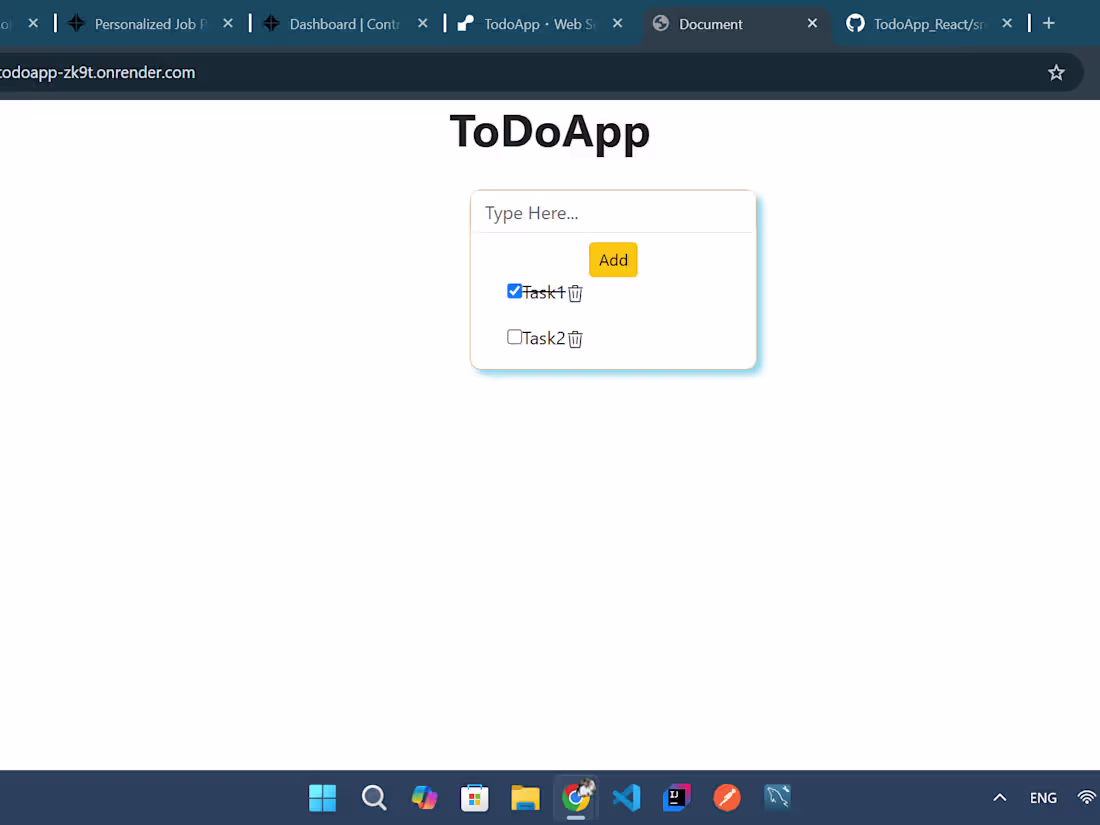Open Windows Search from the taskbar
This screenshot has height=825, width=1100.
[374, 797]
